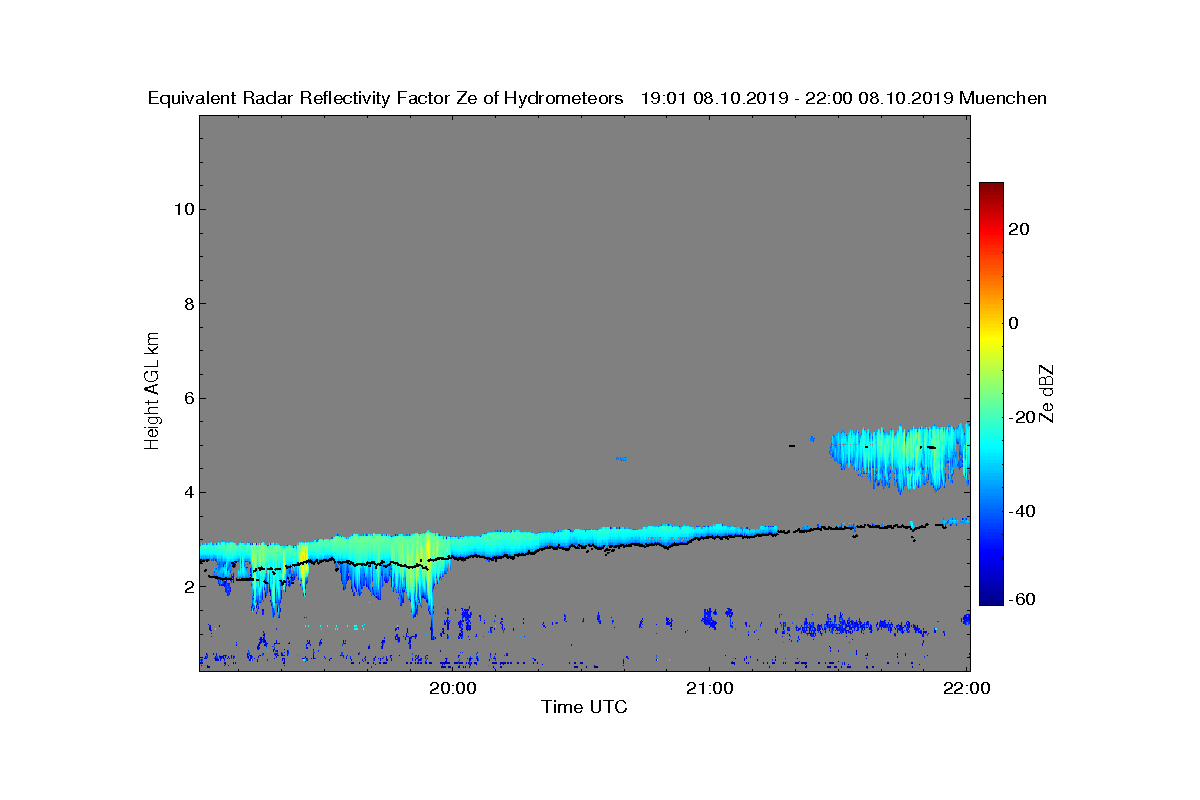Image resolution: width=1200 pixels, height=800 pixels.
Task: Click the dark blue bottom of colorbar
Action: point(991,599)
